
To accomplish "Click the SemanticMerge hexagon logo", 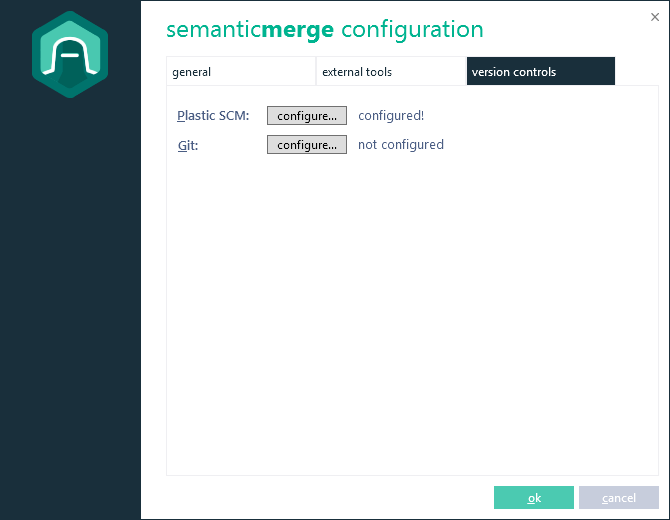I will coord(70,54).
